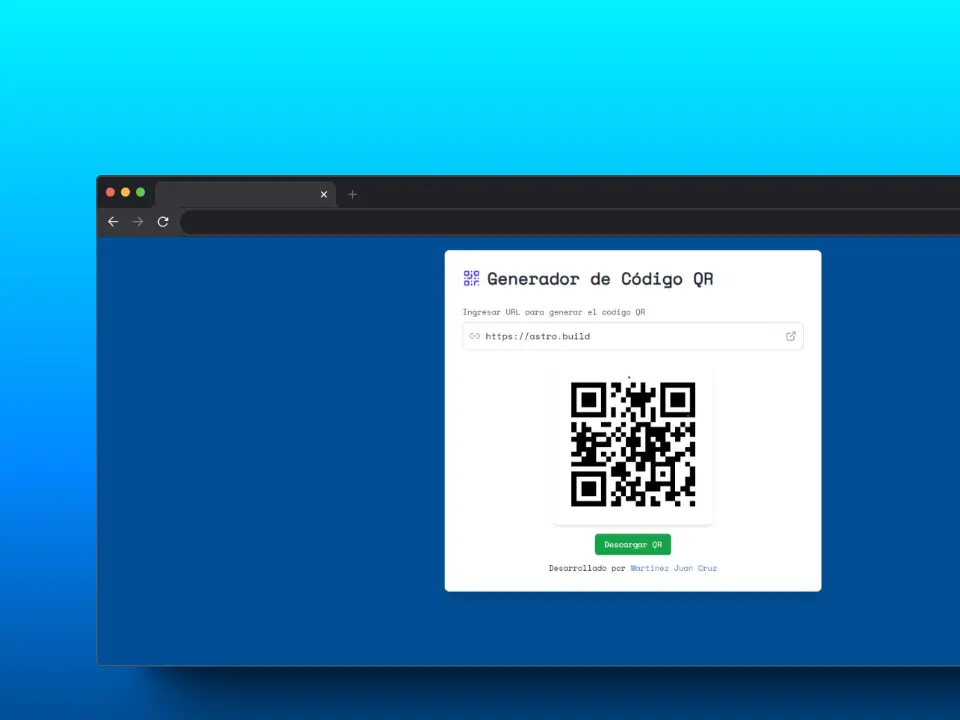
Task: Click the browser back arrow icon
Action: (113, 221)
